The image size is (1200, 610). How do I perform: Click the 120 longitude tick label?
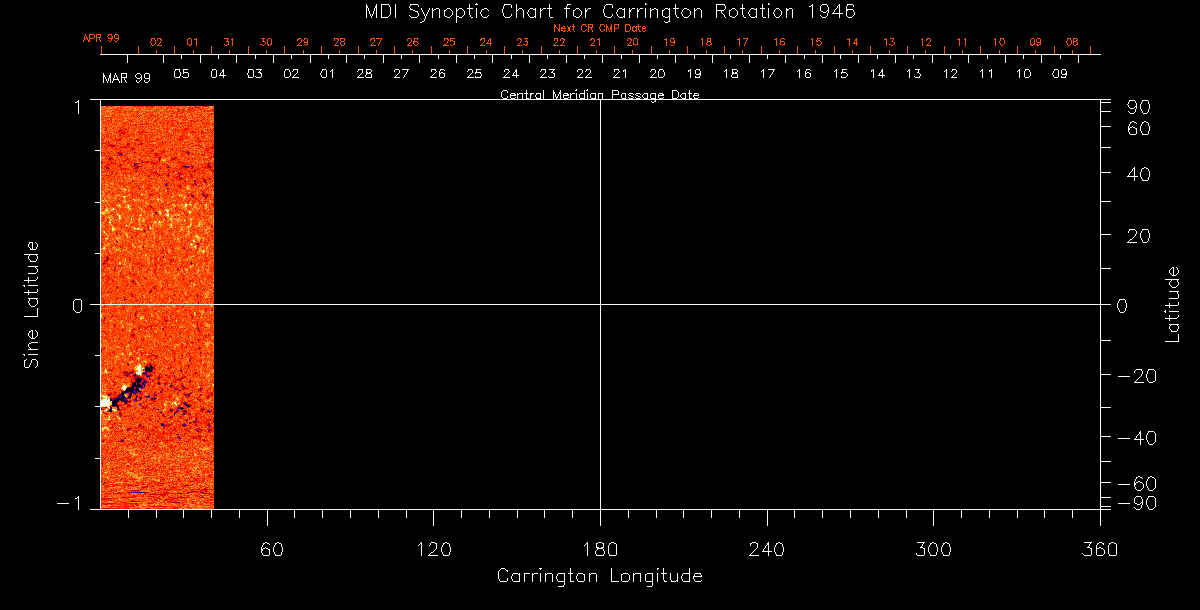pyautogui.click(x=433, y=549)
